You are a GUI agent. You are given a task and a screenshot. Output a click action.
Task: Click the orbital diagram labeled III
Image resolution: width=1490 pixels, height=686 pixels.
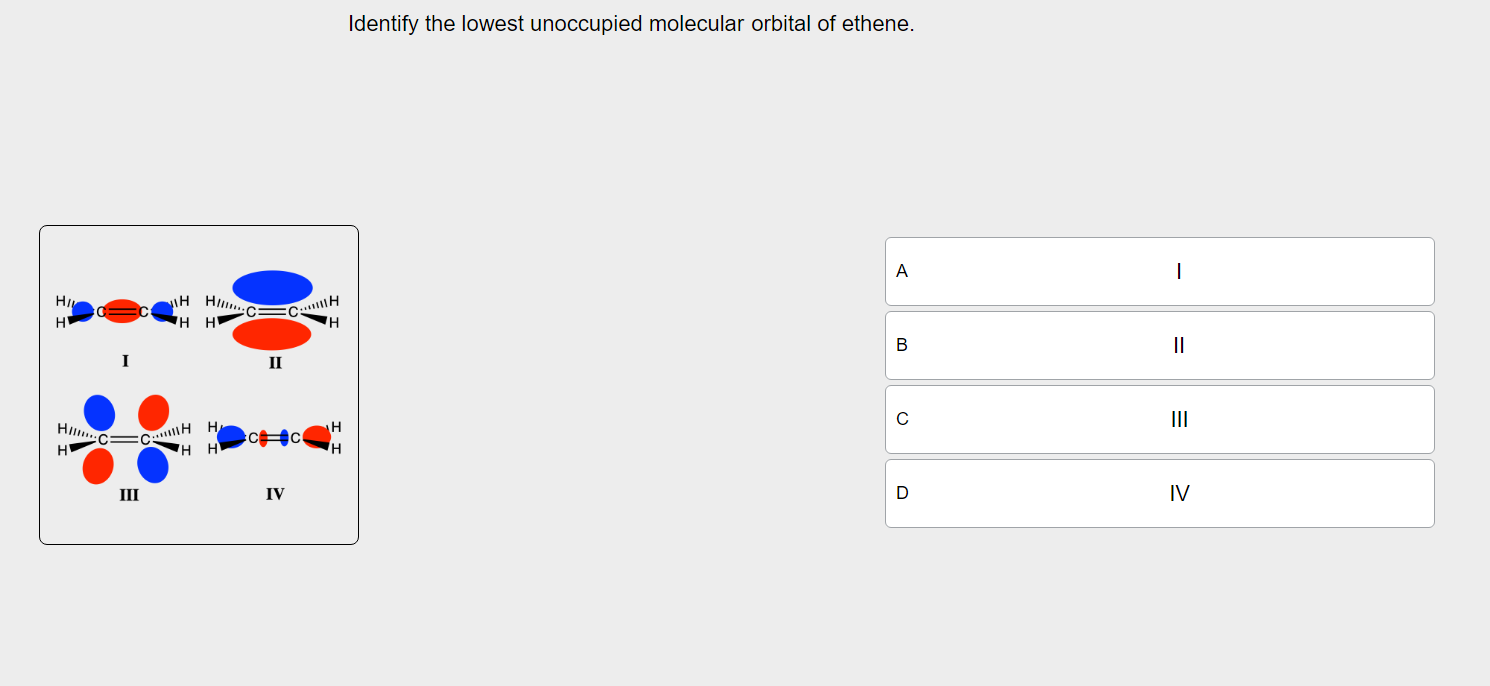(x=124, y=440)
